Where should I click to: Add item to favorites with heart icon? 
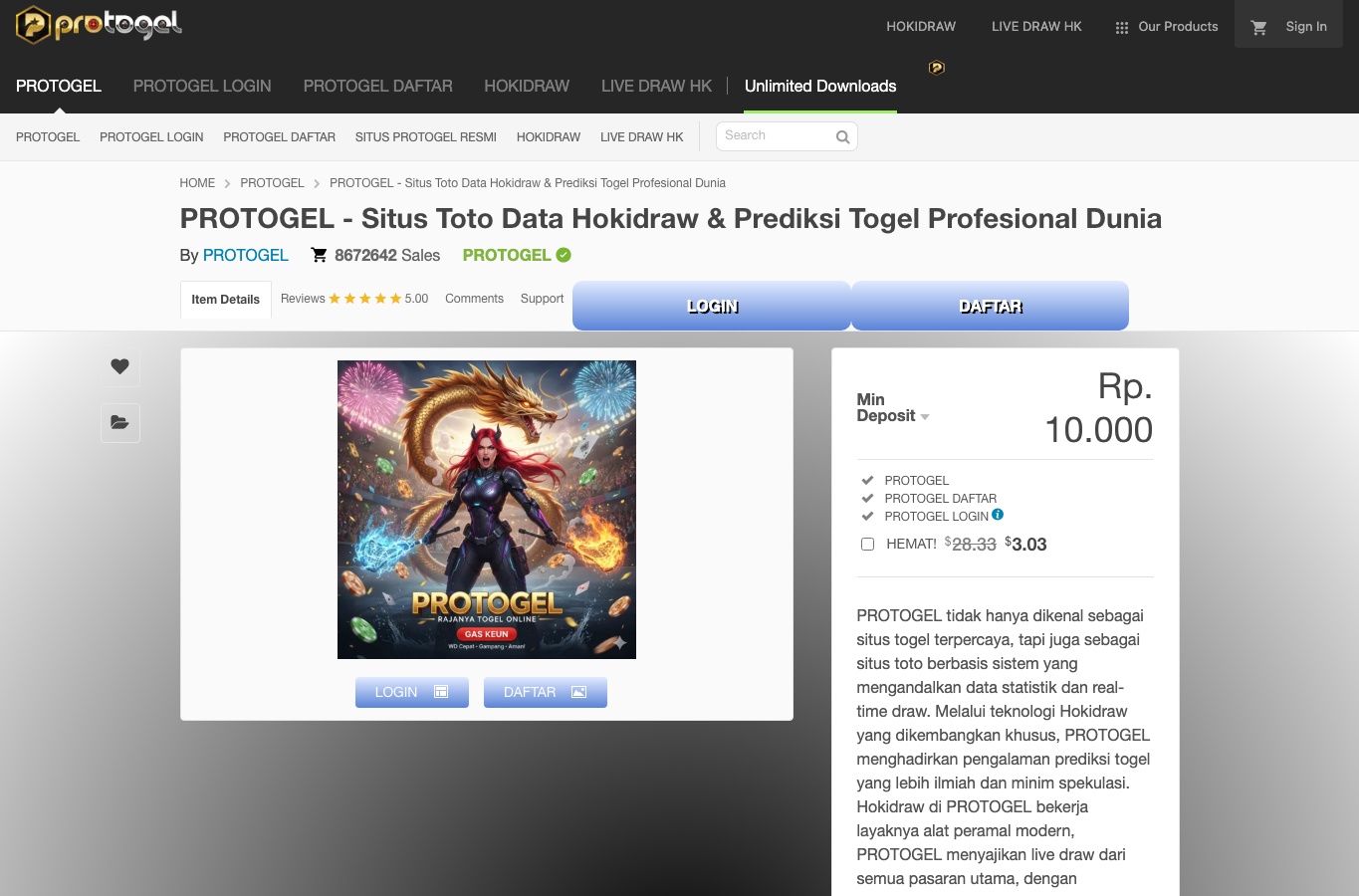[119, 366]
